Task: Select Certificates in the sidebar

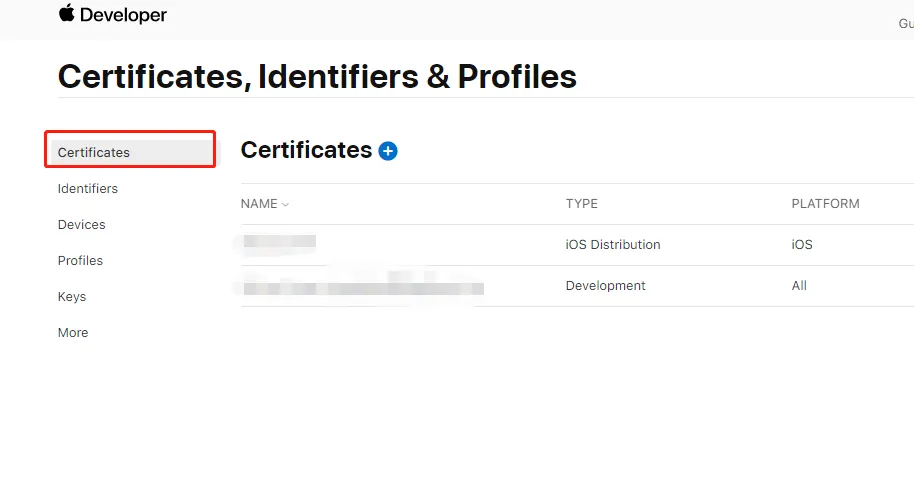Action: [x=94, y=152]
